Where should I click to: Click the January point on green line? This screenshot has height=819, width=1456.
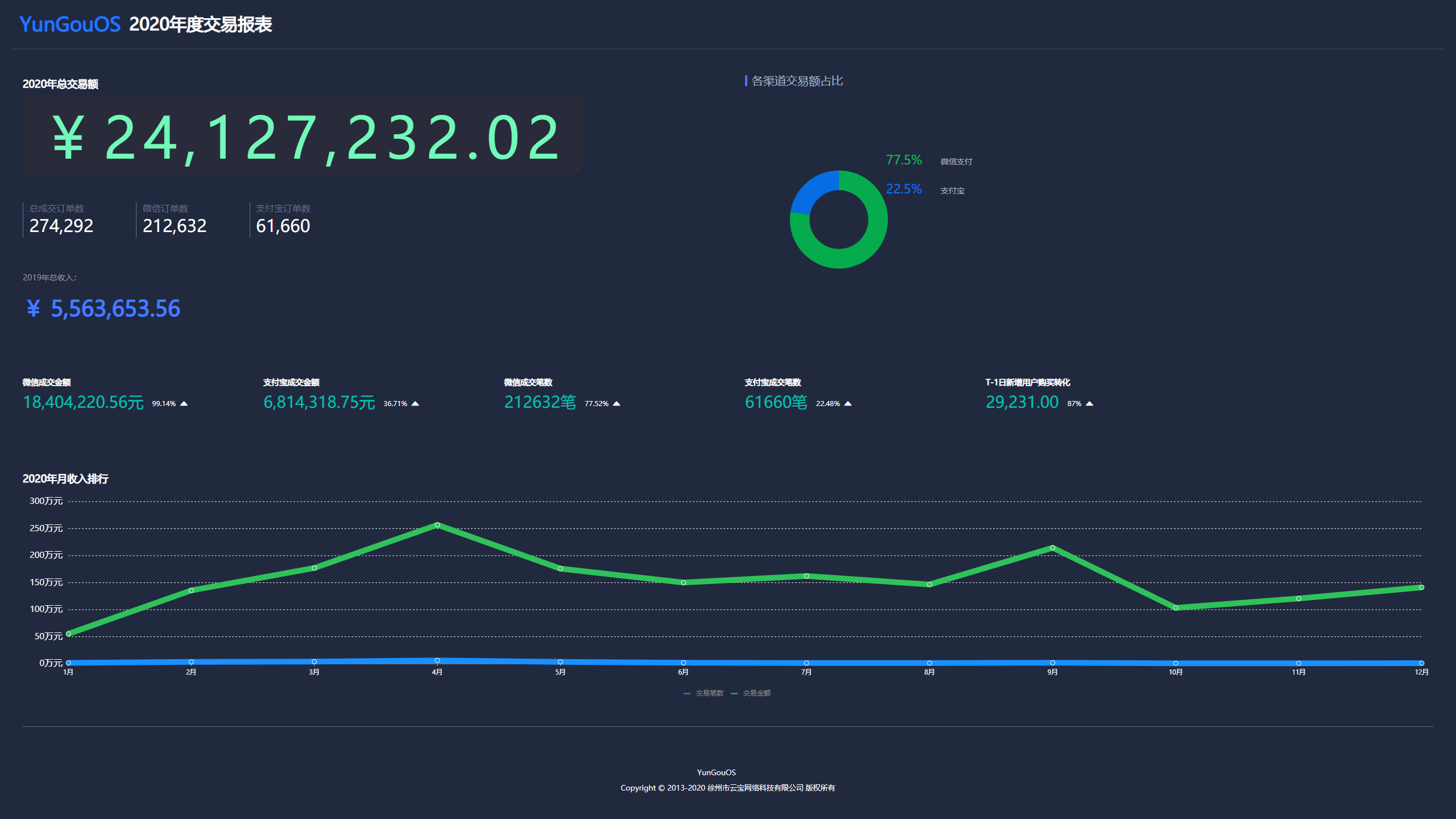(68, 634)
